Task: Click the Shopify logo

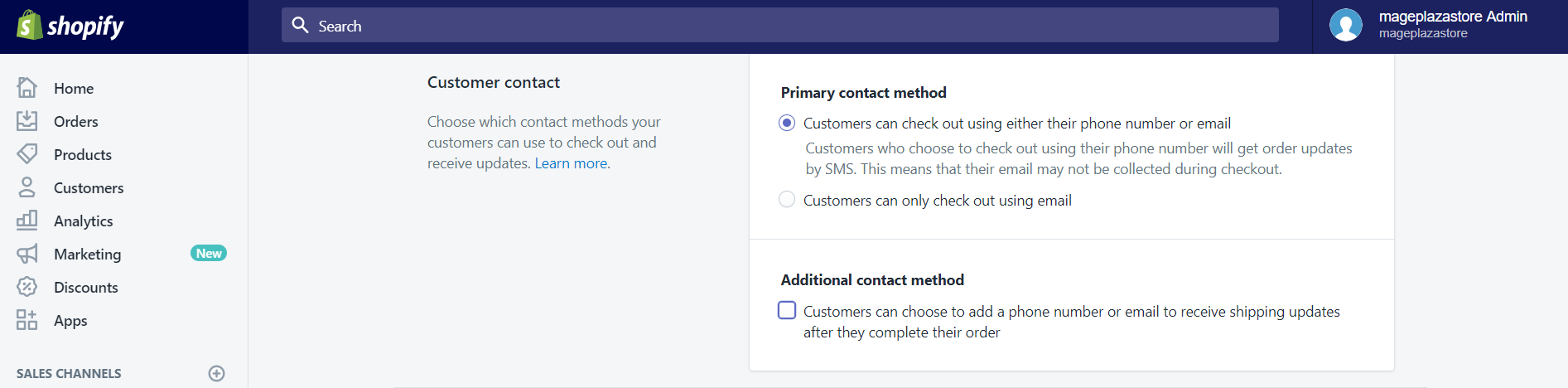Action: 70,26
